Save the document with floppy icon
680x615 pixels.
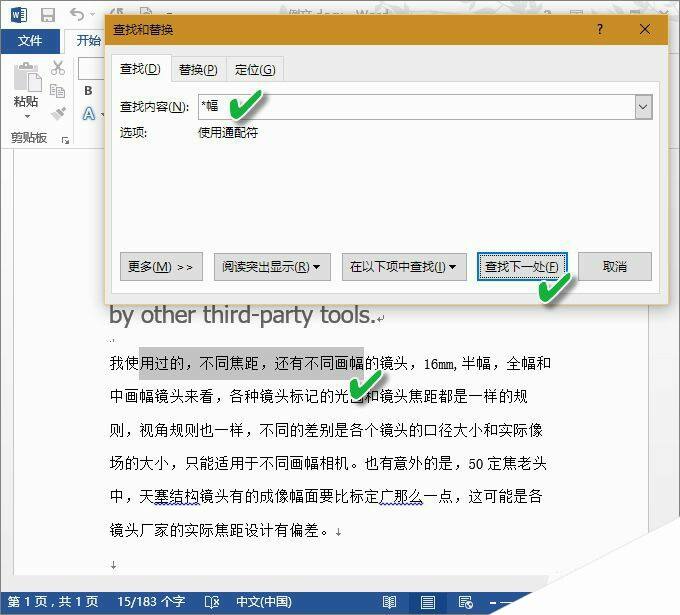48,15
